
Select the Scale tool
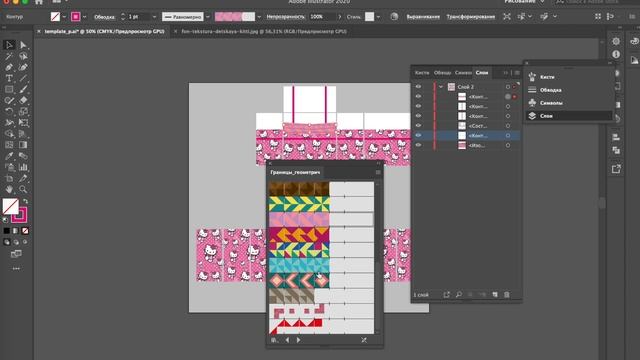23,111
